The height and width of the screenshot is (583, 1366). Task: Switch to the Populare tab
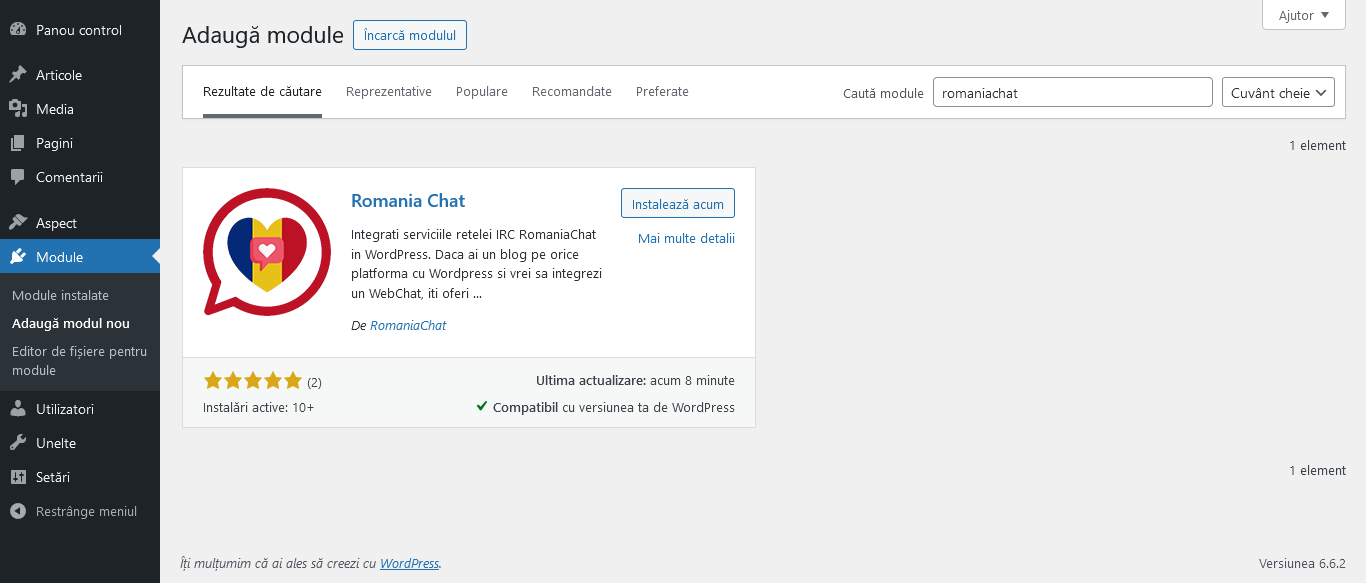click(482, 92)
